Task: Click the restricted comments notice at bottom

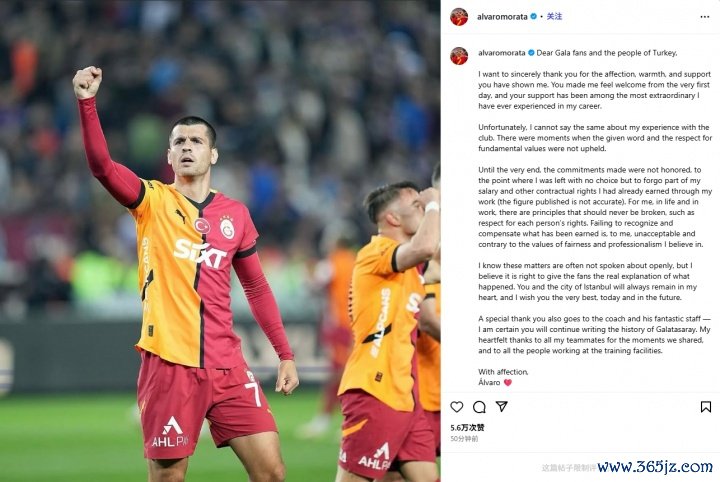Action: coord(568,468)
